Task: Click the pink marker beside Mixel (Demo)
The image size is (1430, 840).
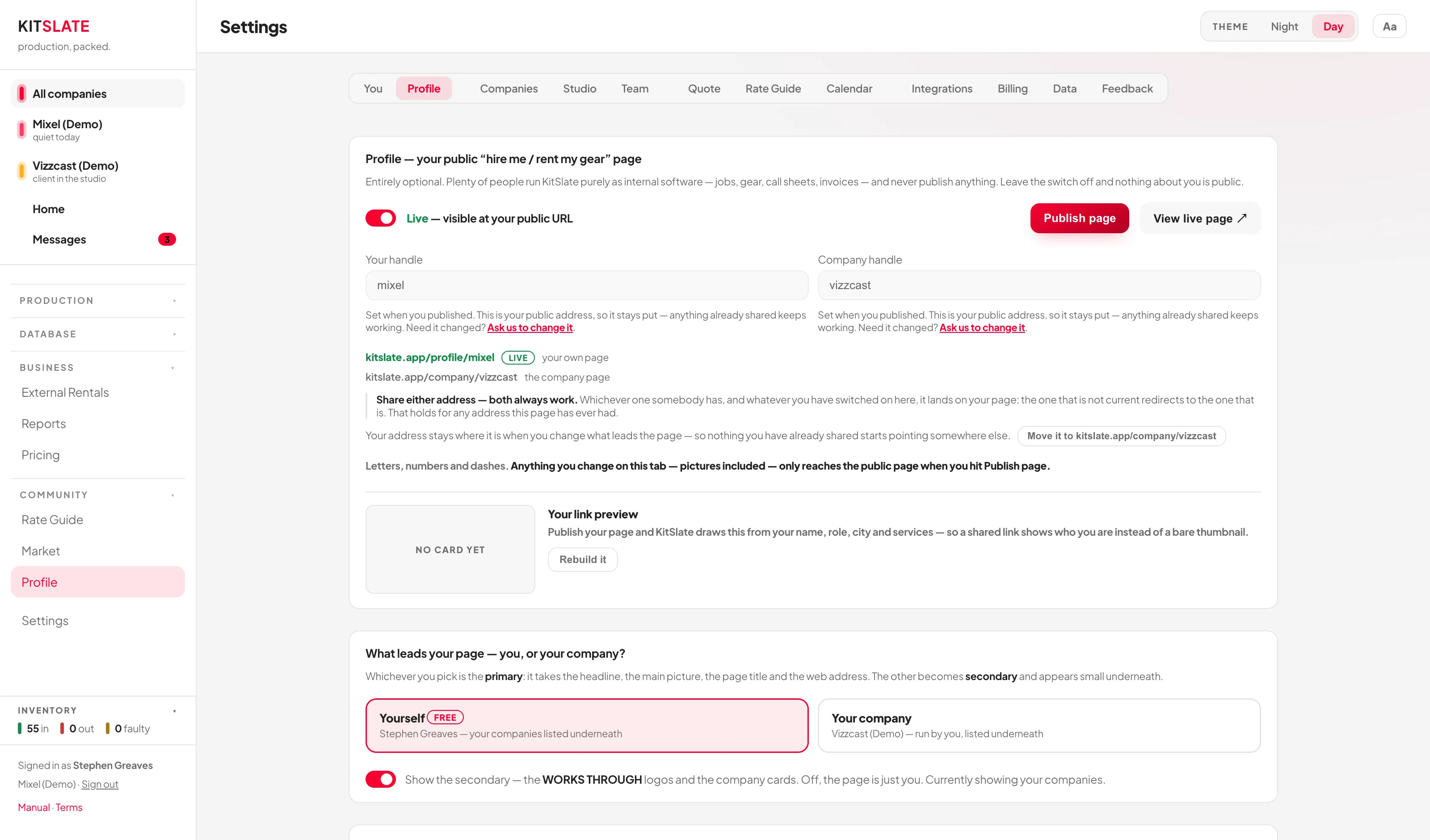Action: pos(21,130)
